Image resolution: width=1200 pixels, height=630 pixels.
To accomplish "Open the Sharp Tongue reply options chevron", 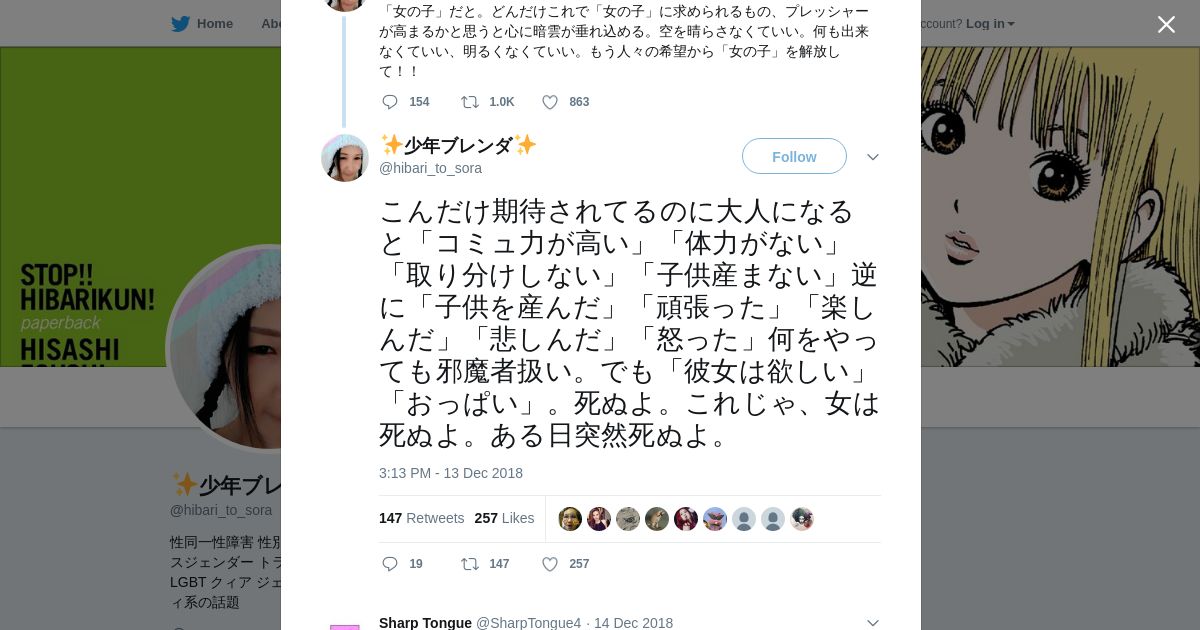I will [872, 623].
